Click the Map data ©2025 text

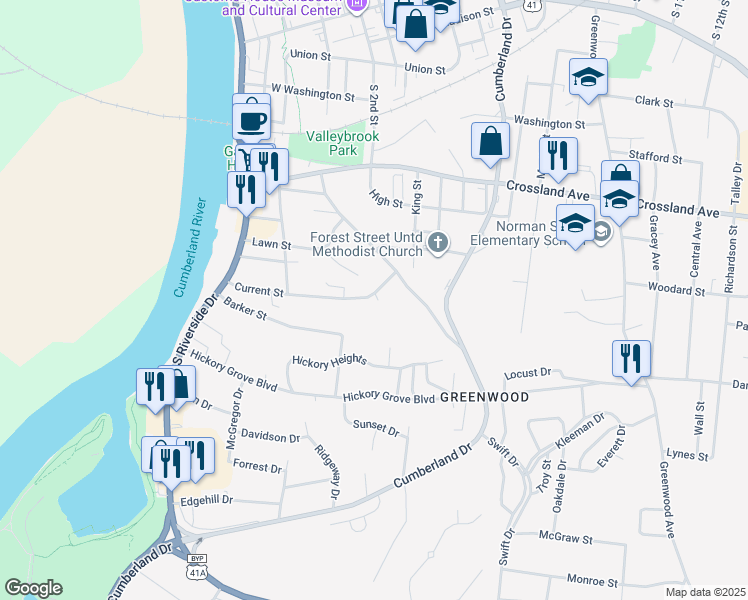pyautogui.click(x=705, y=593)
